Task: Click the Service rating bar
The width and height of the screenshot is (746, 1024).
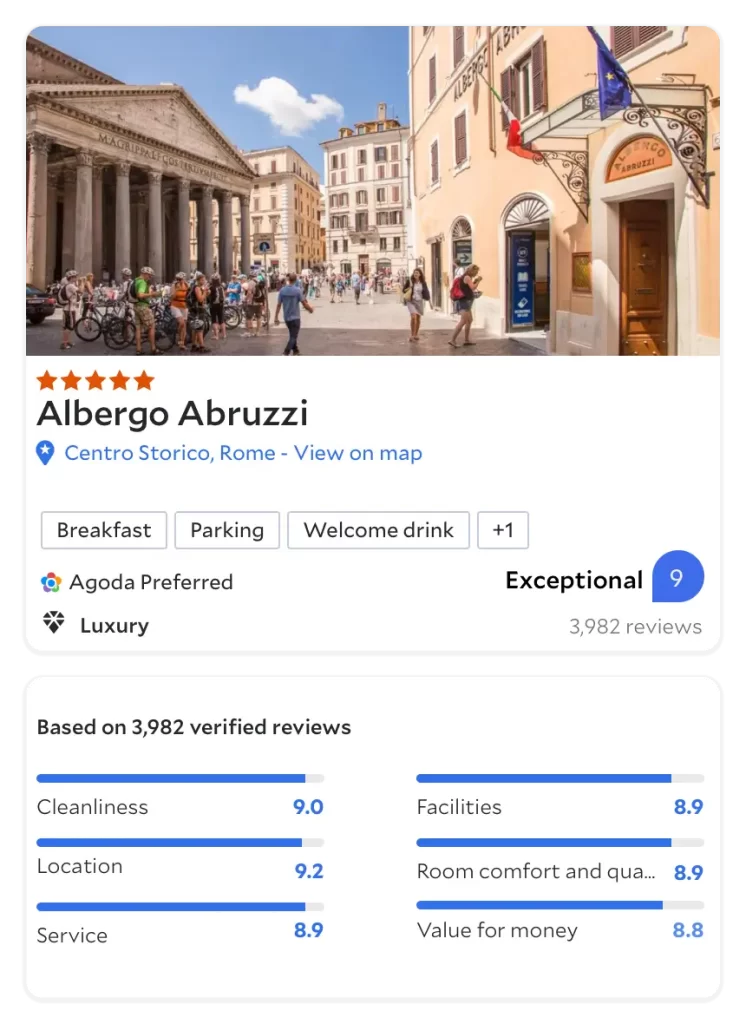Action: (x=180, y=907)
